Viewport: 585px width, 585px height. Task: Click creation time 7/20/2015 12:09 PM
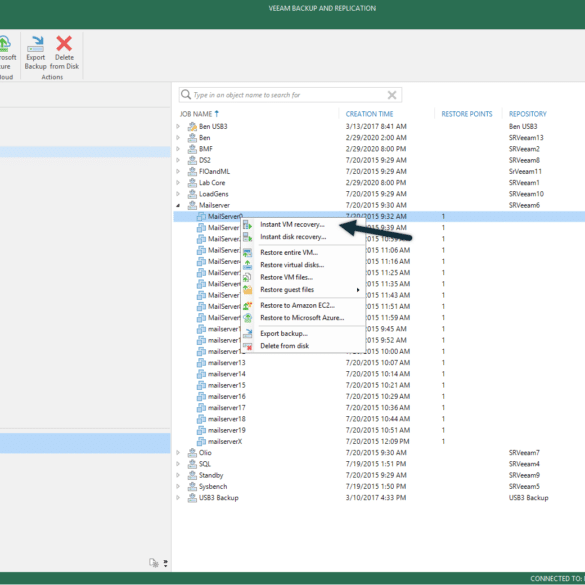(x=378, y=441)
